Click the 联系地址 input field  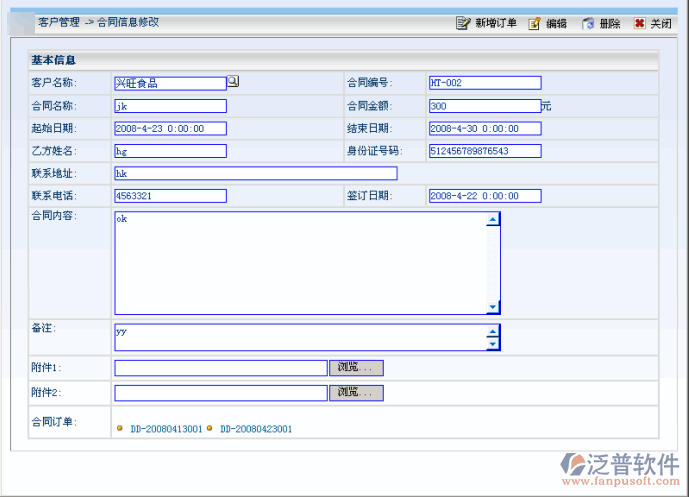point(255,173)
